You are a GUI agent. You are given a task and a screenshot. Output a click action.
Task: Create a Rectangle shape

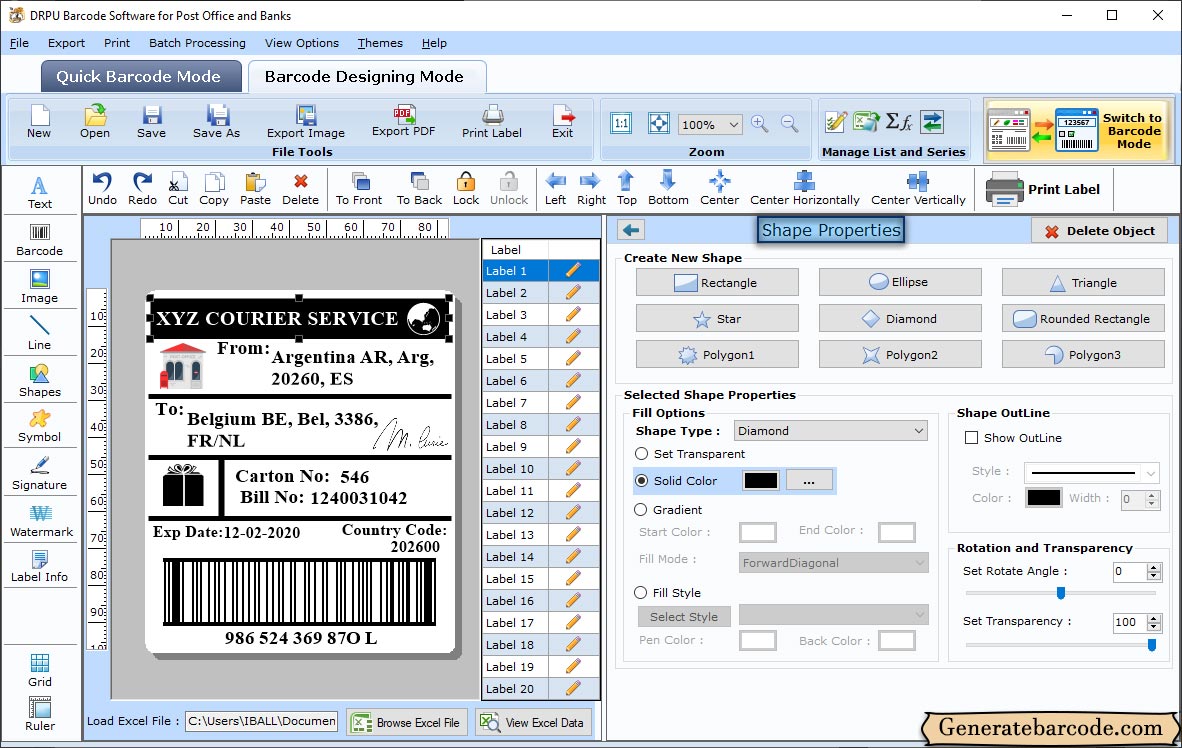click(717, 283)
